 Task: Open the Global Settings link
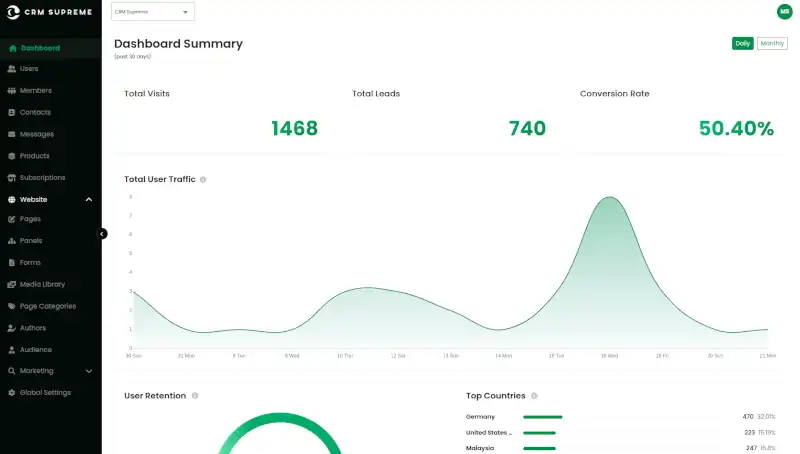click(45, 392)
